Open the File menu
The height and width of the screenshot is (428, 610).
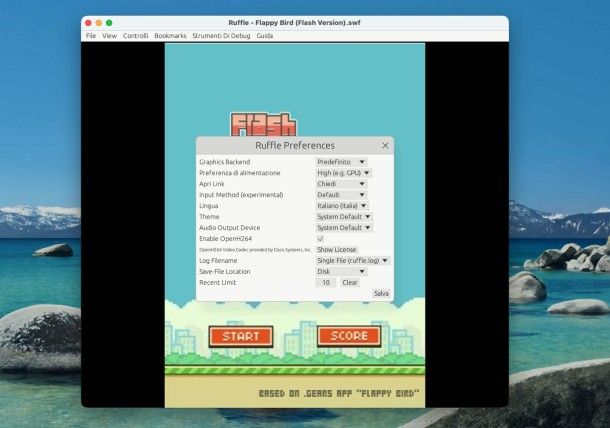point(91,35)
